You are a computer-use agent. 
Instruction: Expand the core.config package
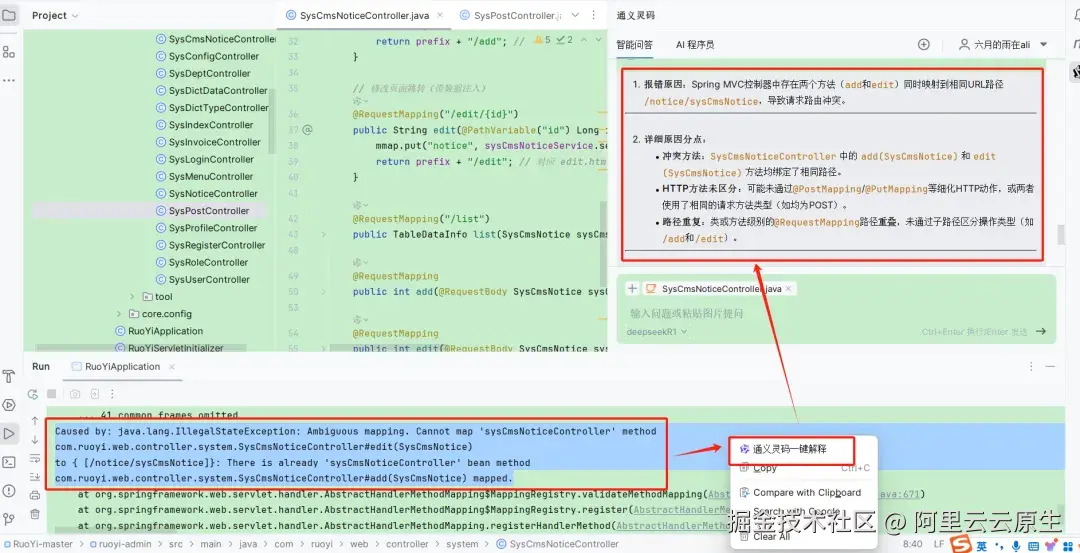click(x=120, y=314)
